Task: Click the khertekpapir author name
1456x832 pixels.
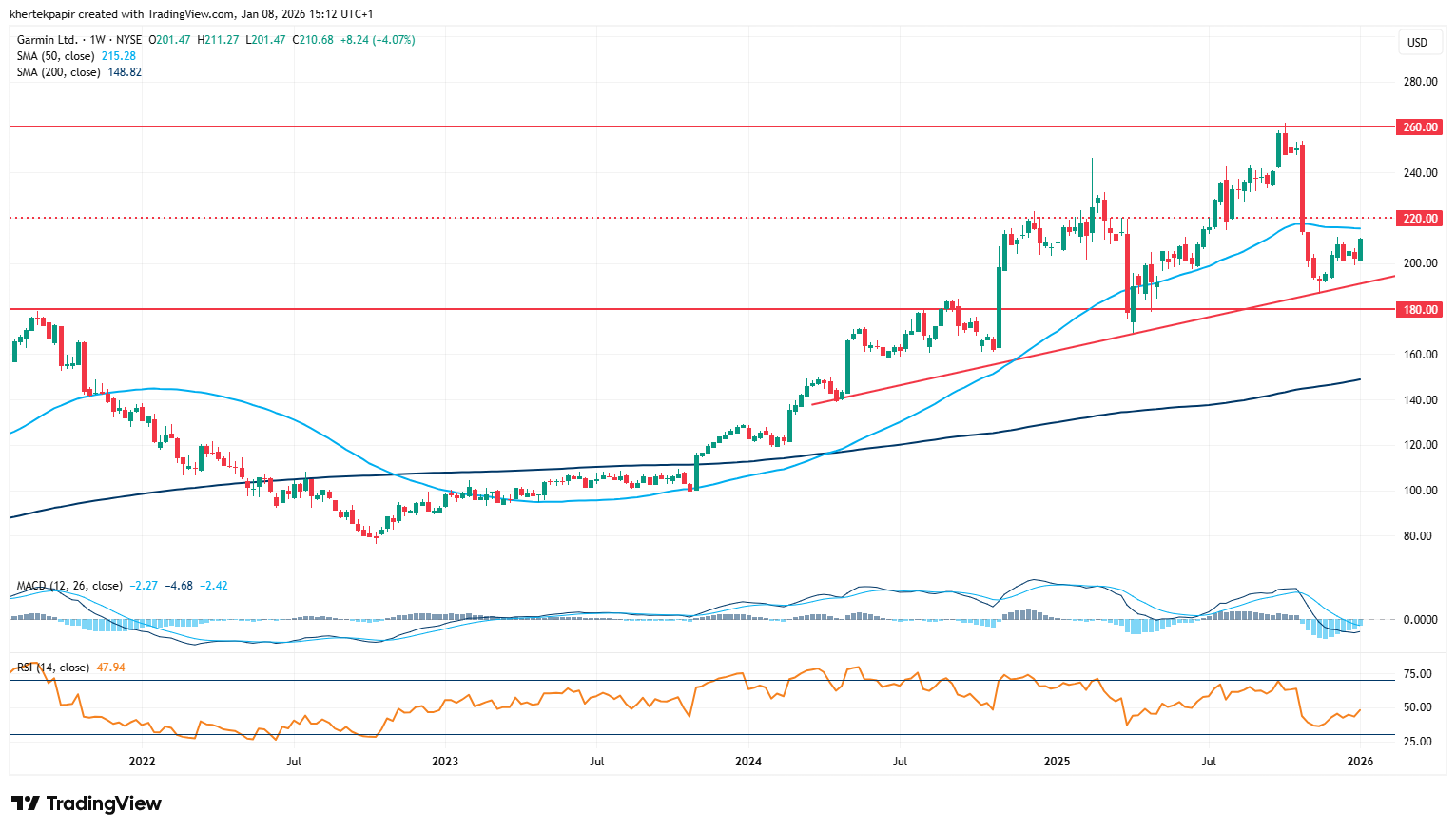Action: coord(43,14)
